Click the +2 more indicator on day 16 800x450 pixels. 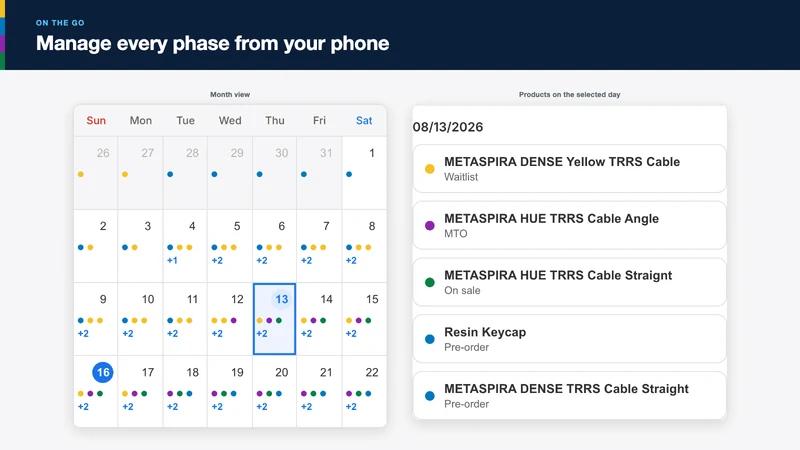(x=83, y=407)
